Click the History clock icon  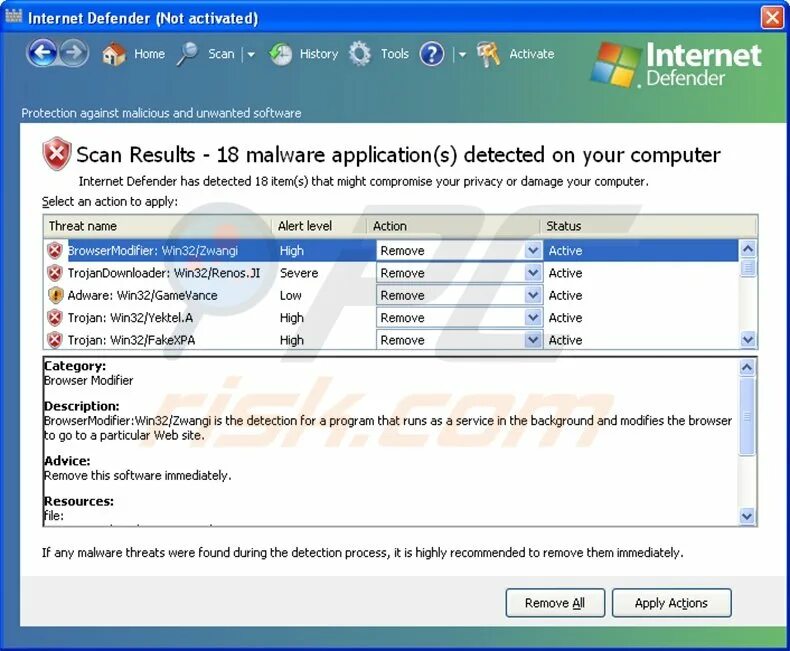[281, 54]
